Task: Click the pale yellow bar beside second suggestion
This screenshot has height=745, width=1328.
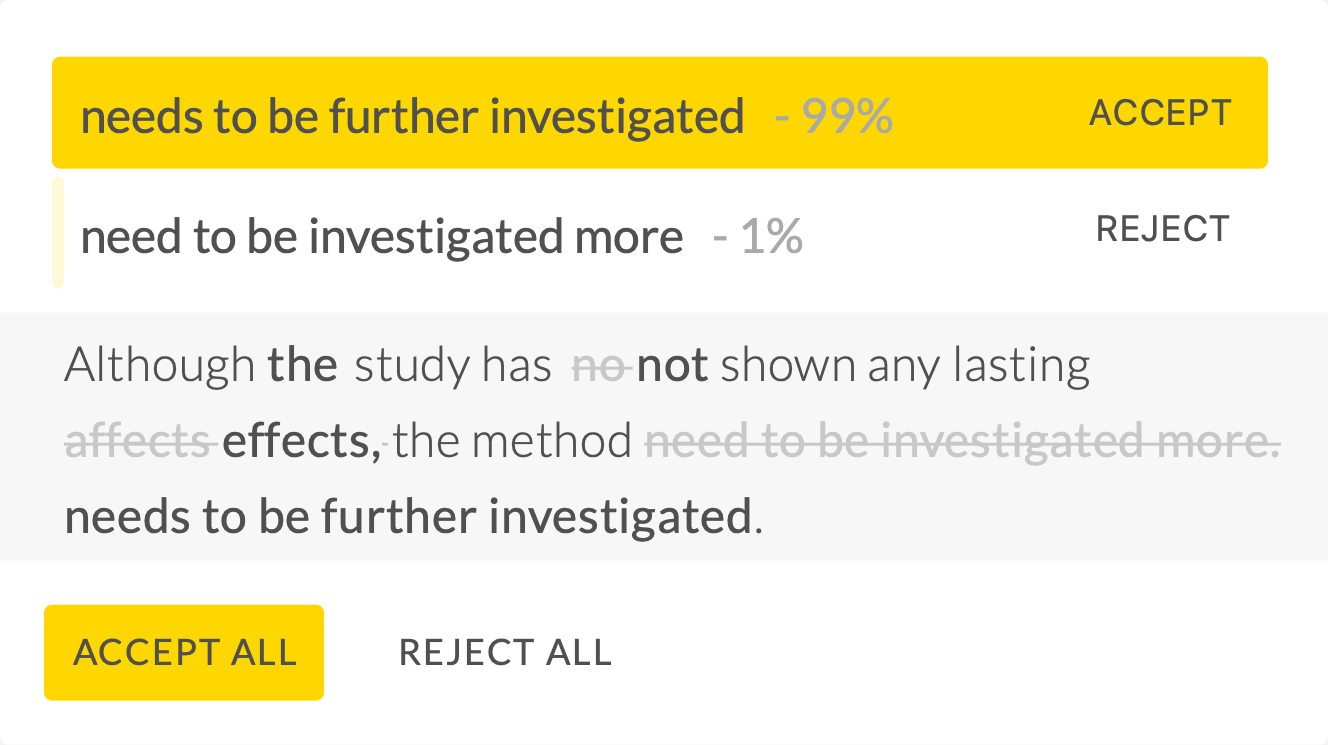Action: click(58, 233)
